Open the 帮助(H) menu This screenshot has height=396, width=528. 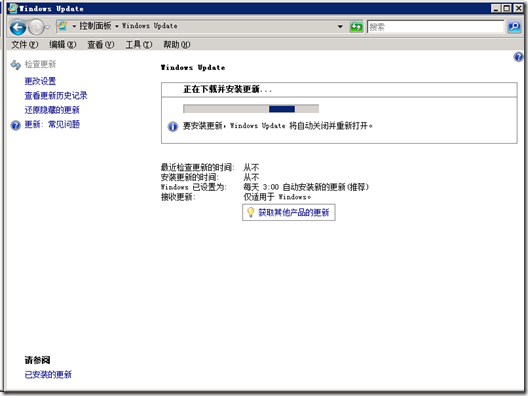(176, 44)
